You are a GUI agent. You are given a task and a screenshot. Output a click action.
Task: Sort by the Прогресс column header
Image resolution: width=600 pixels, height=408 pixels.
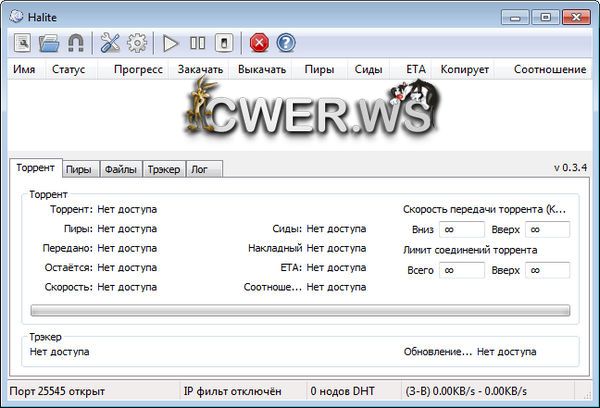138,70
